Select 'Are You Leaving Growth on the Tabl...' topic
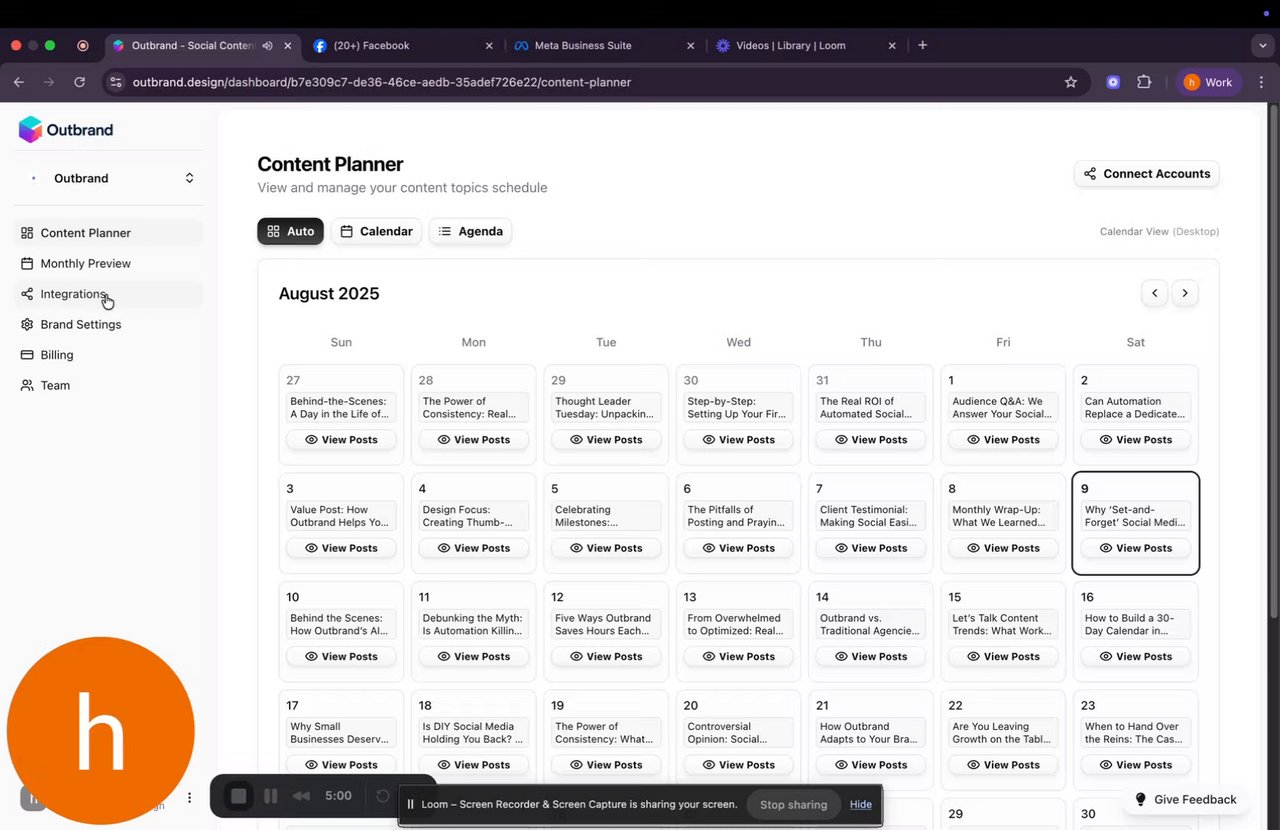 tap(1003, 733)
